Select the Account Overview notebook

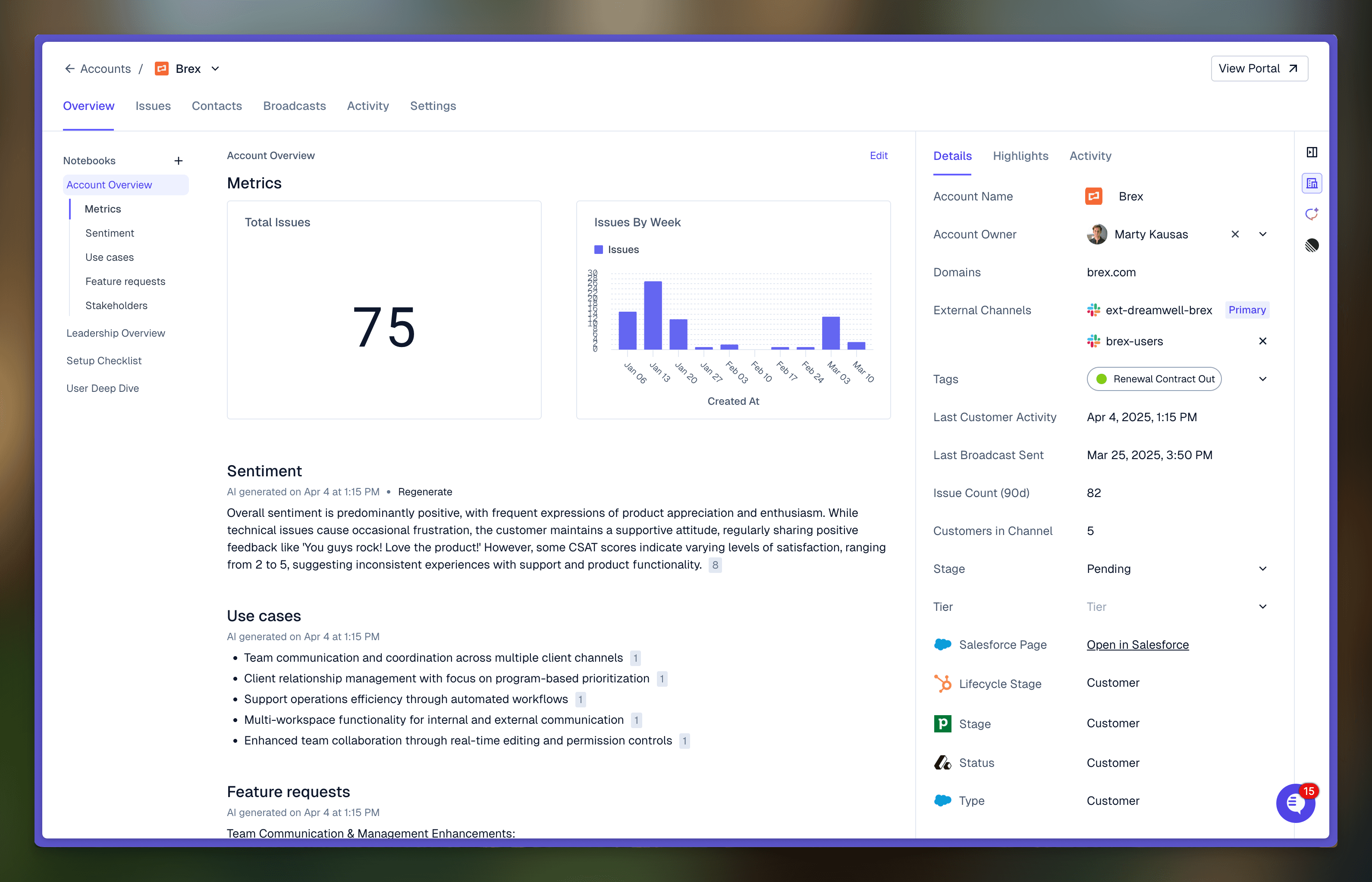tap(126, 185)
